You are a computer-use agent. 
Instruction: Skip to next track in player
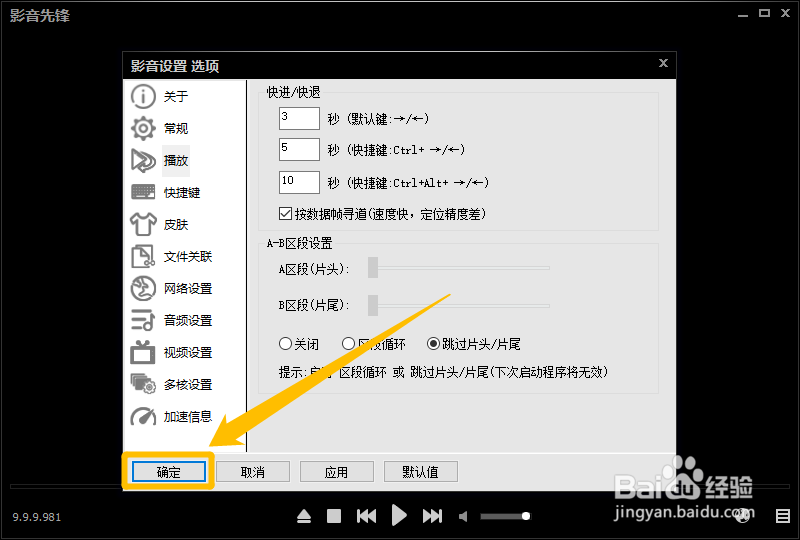432,516
